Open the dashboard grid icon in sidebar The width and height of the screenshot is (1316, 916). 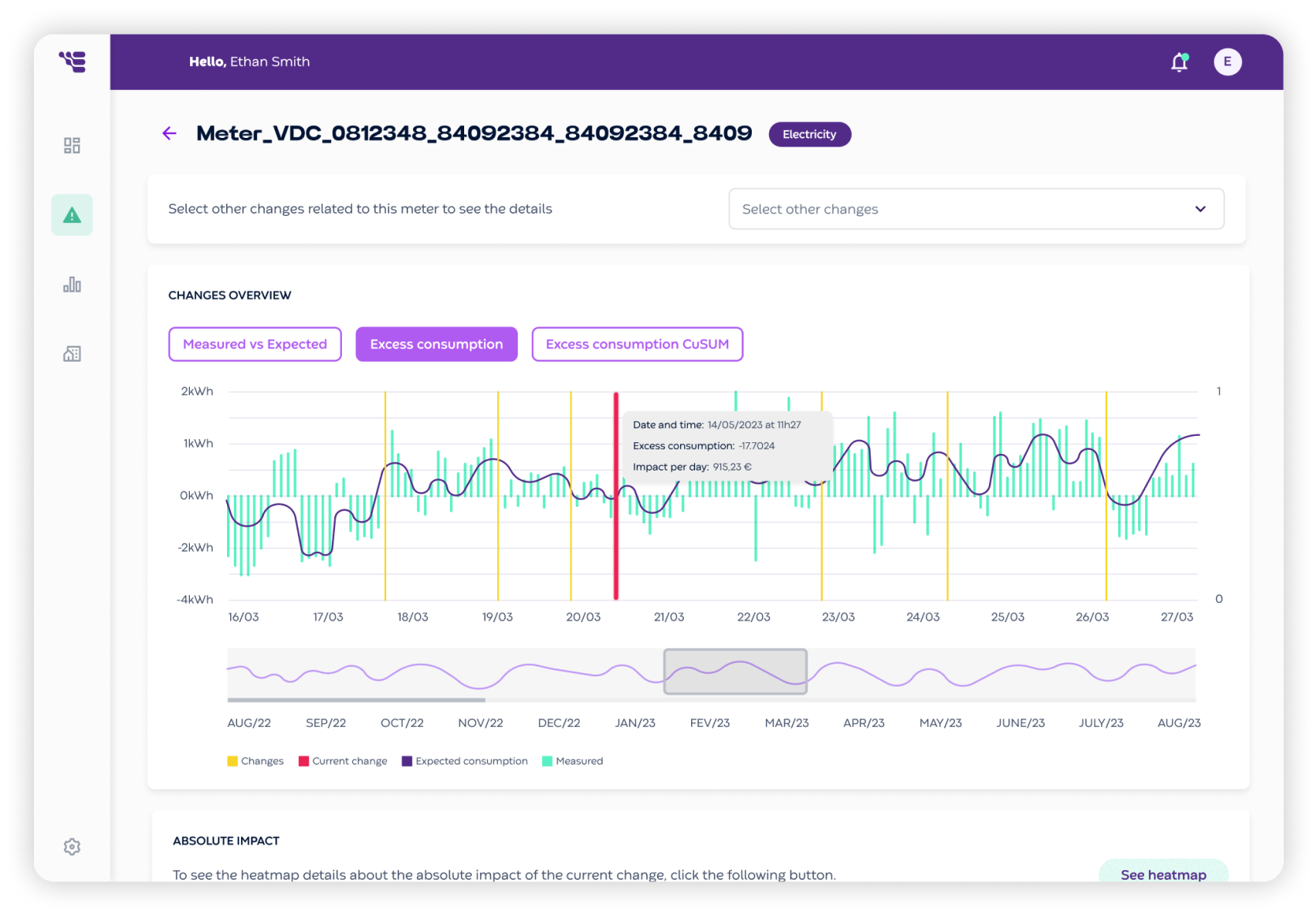(x=72, y=146)
